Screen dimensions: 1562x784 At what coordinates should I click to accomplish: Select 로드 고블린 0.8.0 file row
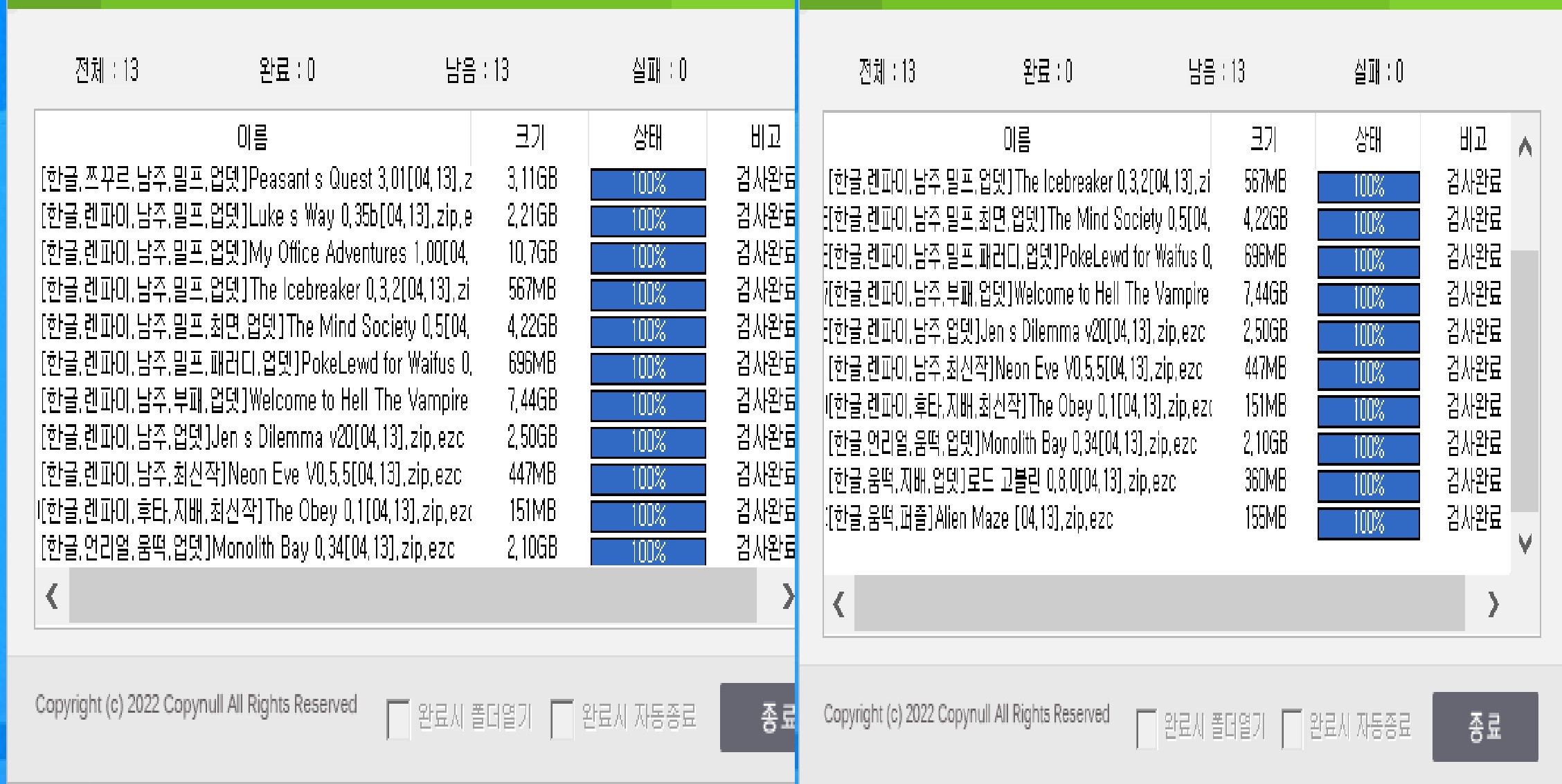click(x=1001, y=482)
